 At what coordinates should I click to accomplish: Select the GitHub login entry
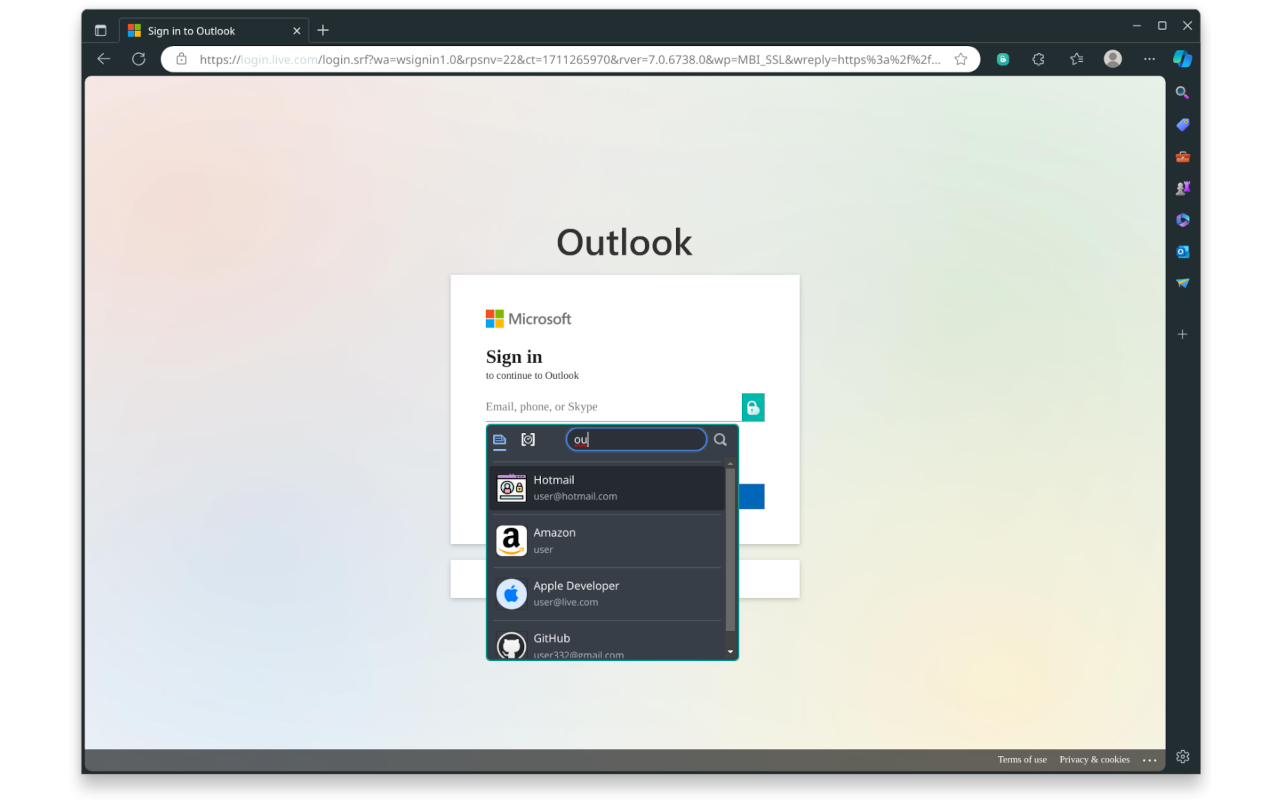pyautogui.click(x=607, y=642)
